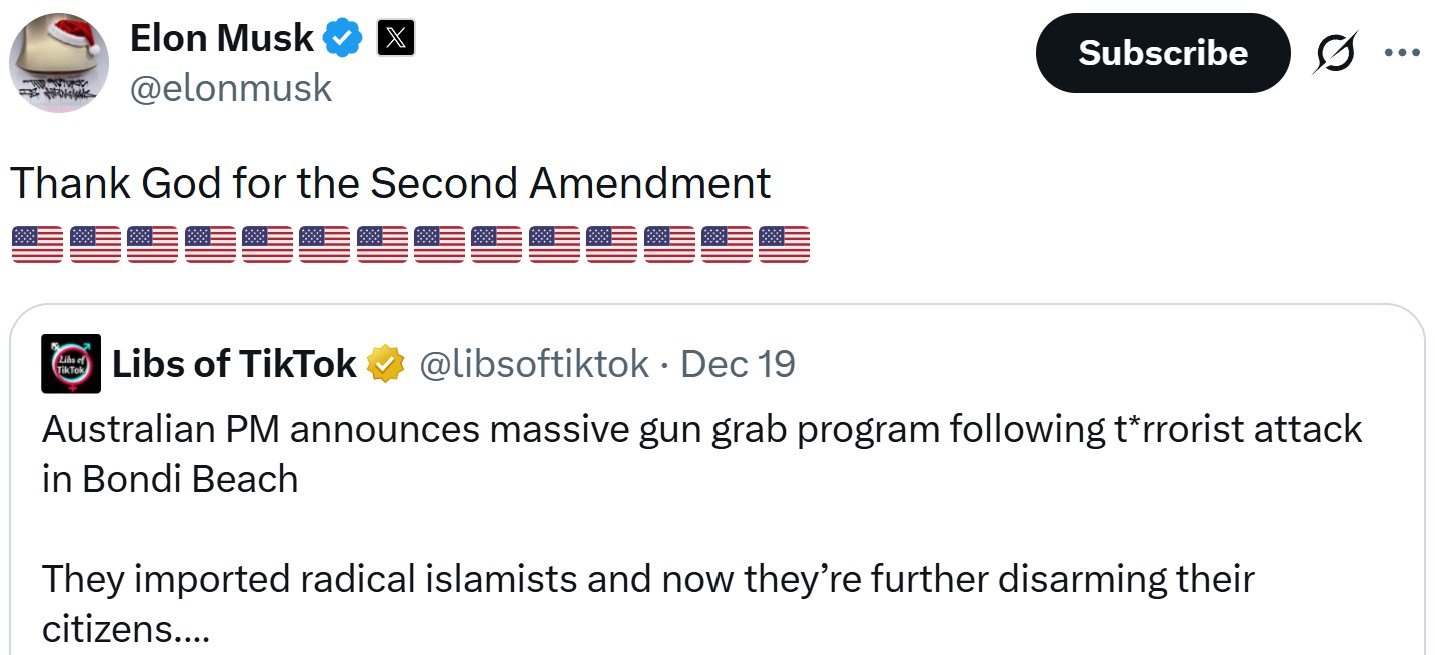
Task: Click the "They imported radical islamists" paragraph
Action: (648, 579)
